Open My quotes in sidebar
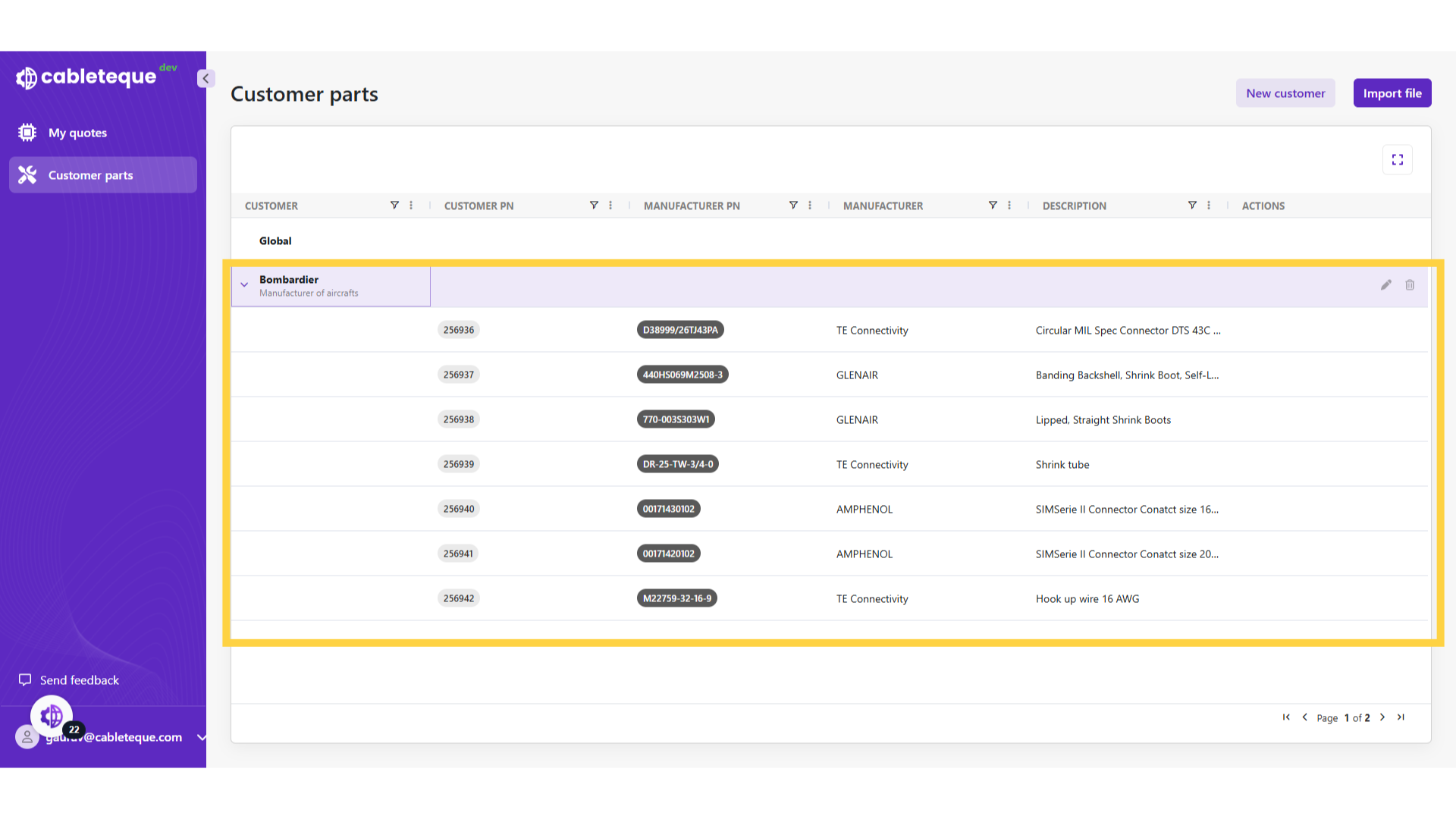This screenshot has width=1456, height=819. pos(77,133)
